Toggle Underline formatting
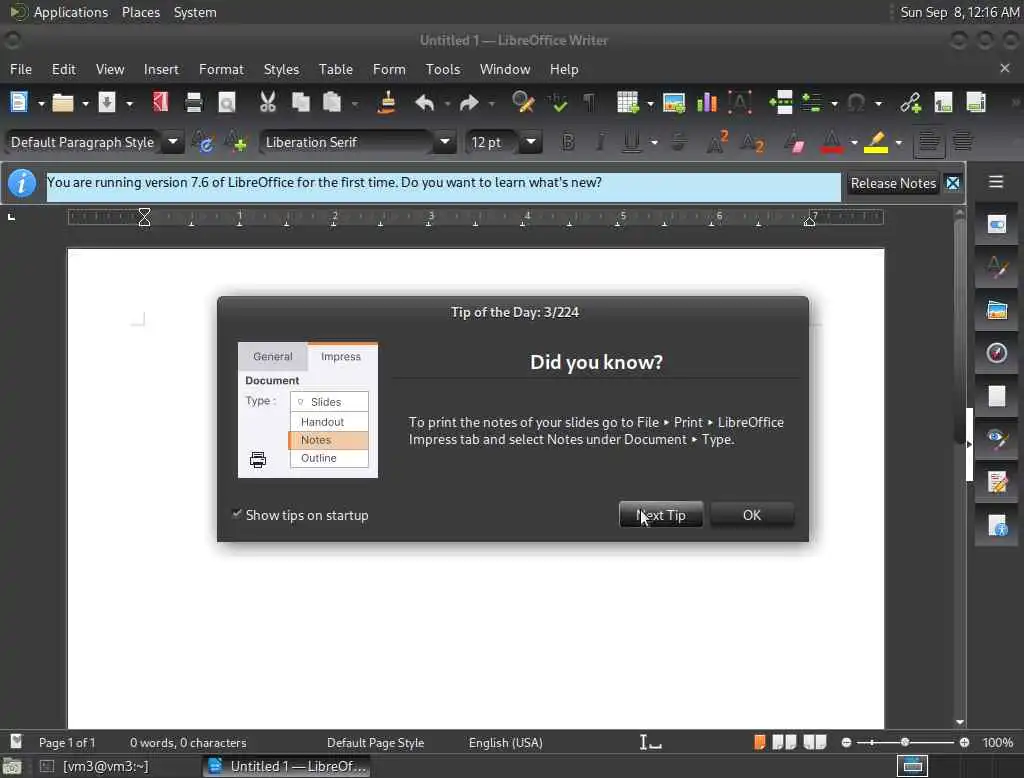This screenshot has width=1024, height=778. (631, 142)
